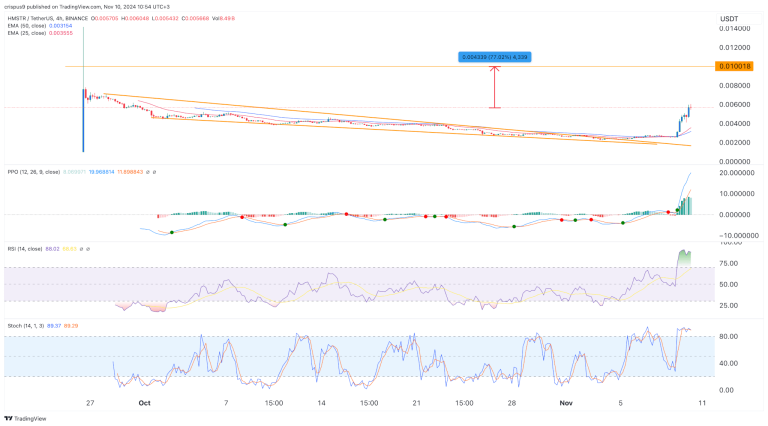Click the Stoch value 89.37
Viewport: 768px width, 426px height.
point(54,326)
